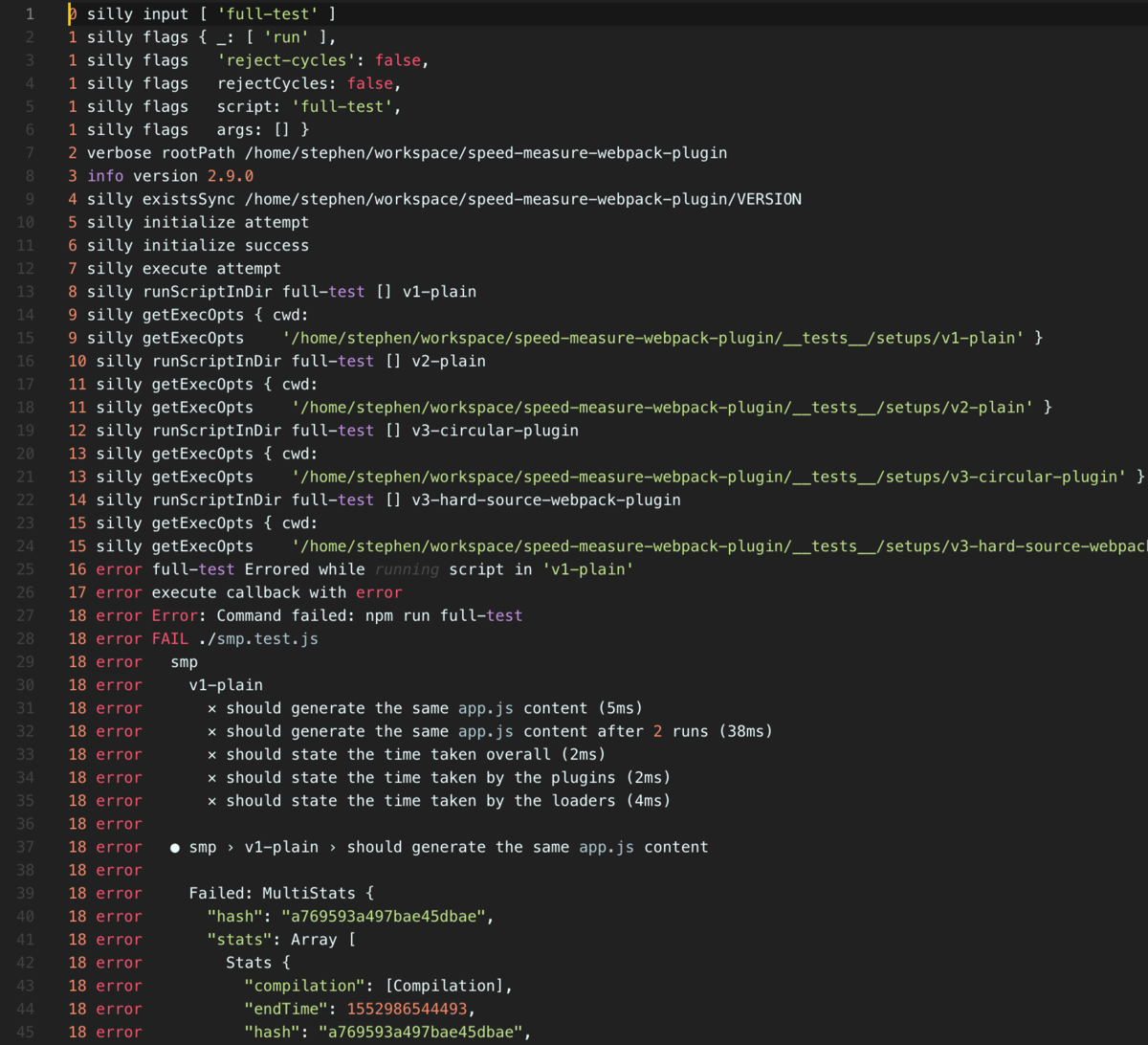Viewport: 1148px width, 1045px height.
Task: Click the existsSync VERSION path line
Action: [434, 199]
